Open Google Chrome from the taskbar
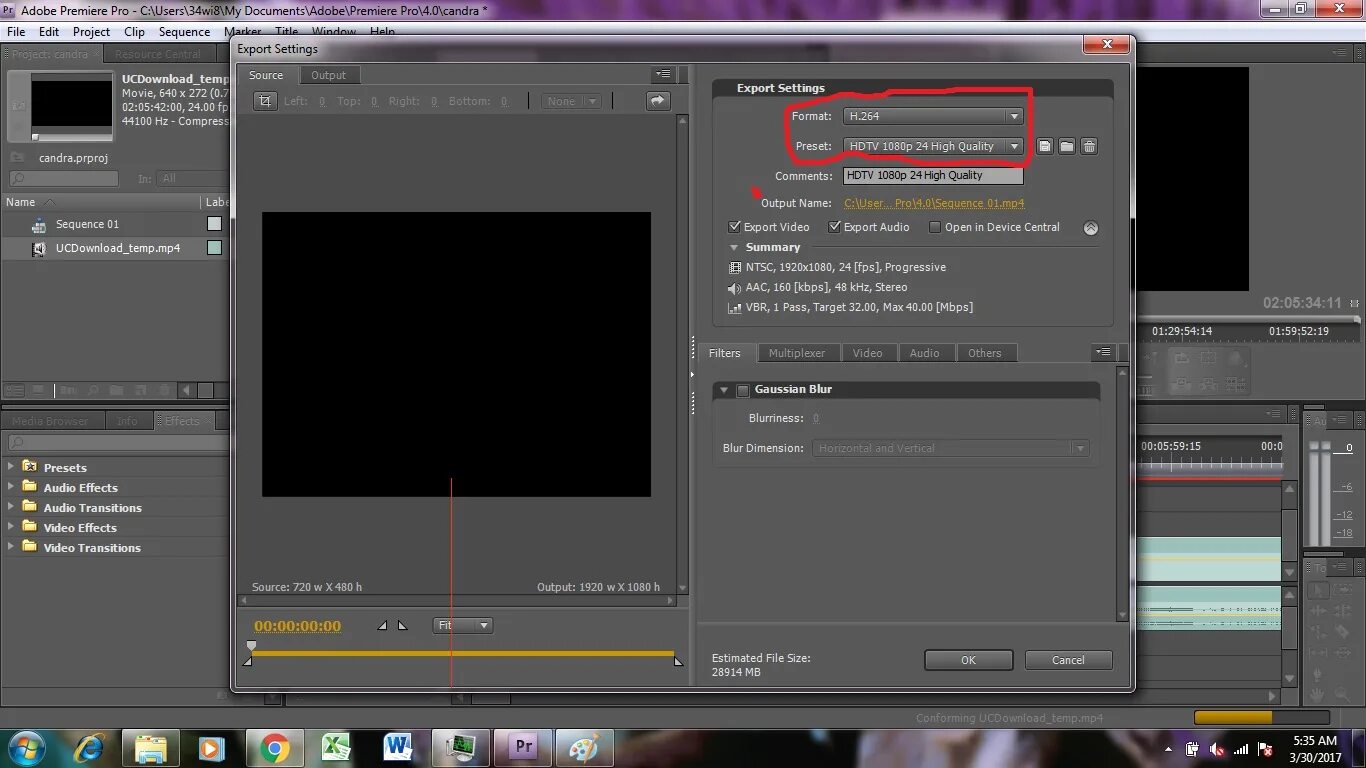 [274, 748]
